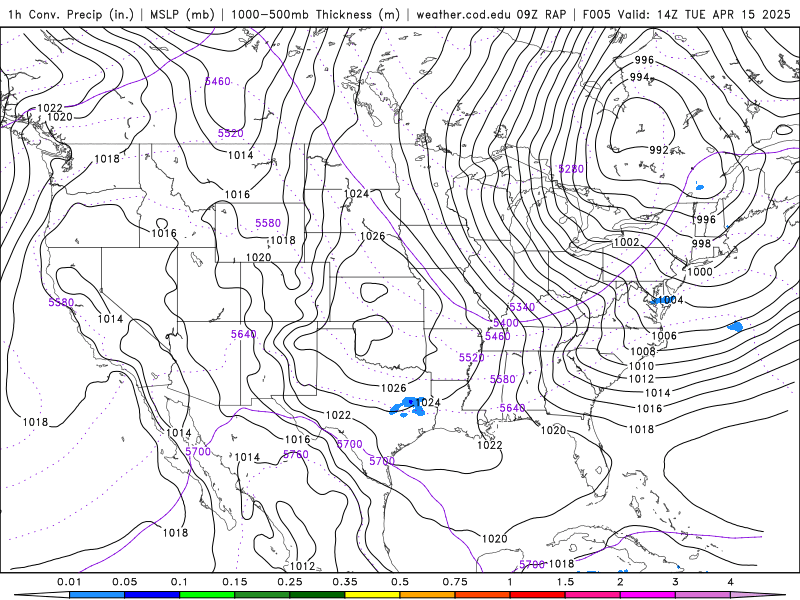The height and width of the screenshot is (600, 800).
Task: Click the '1002' isobar label
Action: coord(626,242)
